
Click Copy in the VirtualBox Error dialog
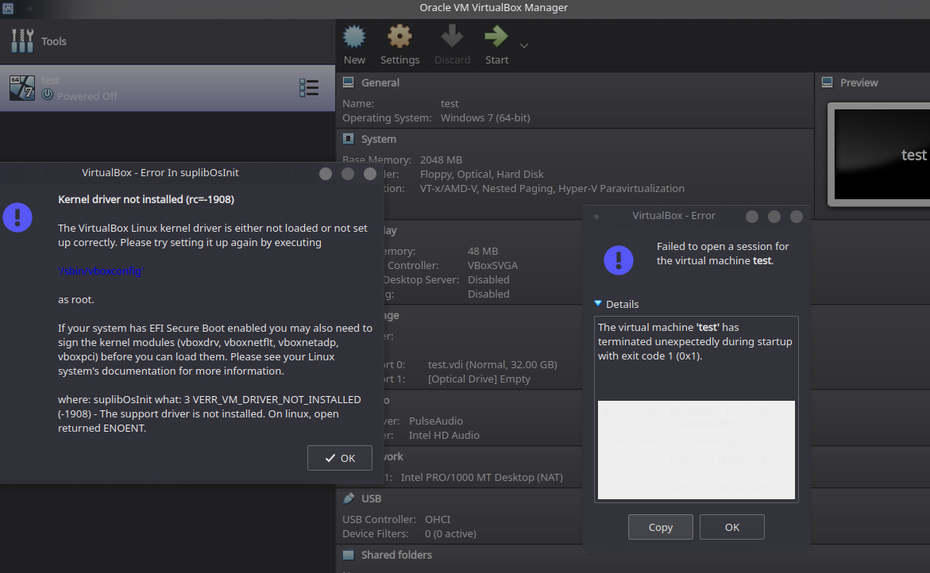coord(660,527)
